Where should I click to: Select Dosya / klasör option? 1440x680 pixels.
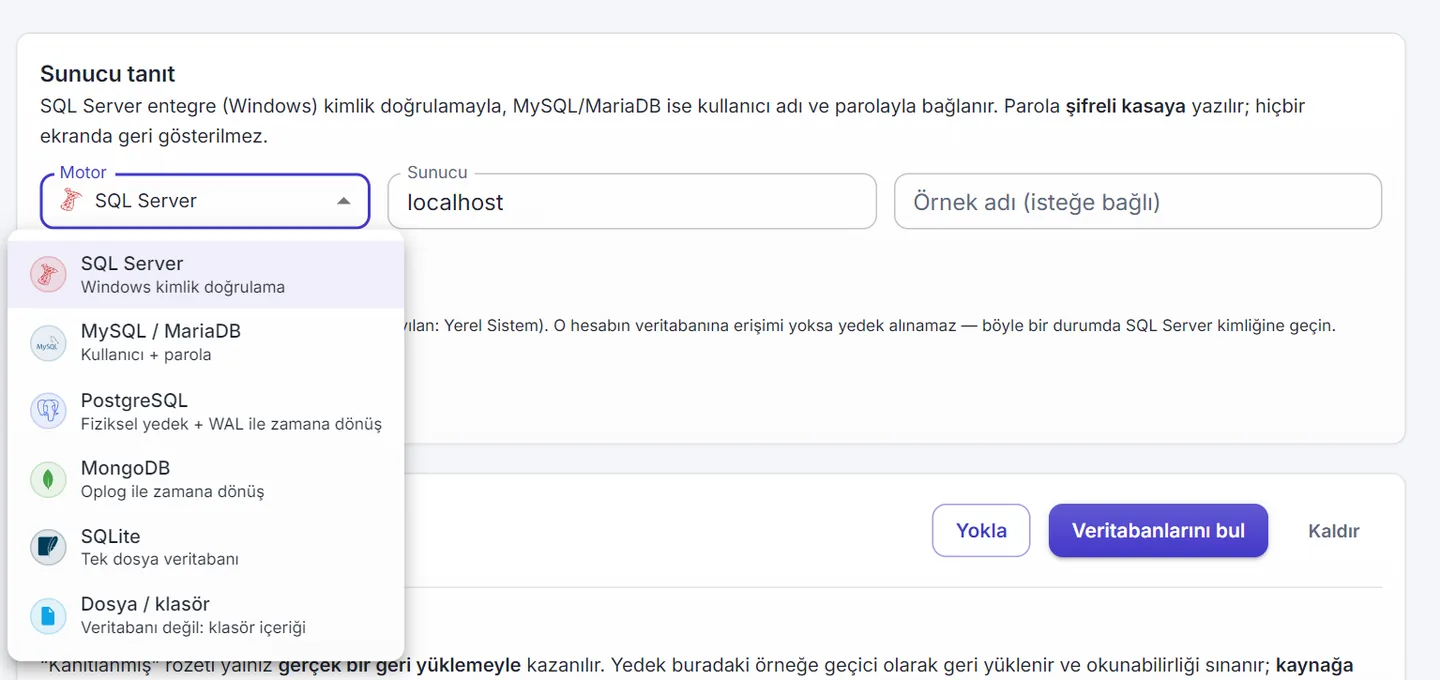[x=206, y=614]
